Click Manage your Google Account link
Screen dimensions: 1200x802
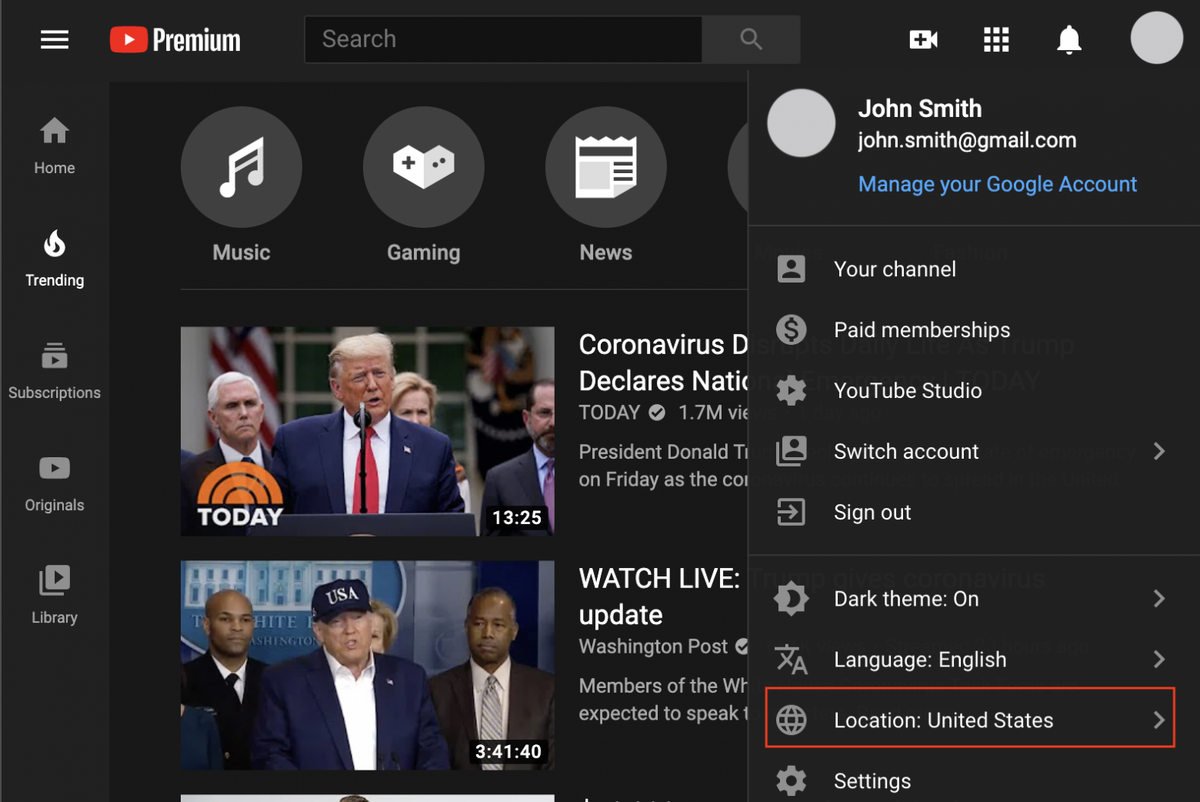tap(997, 184)
